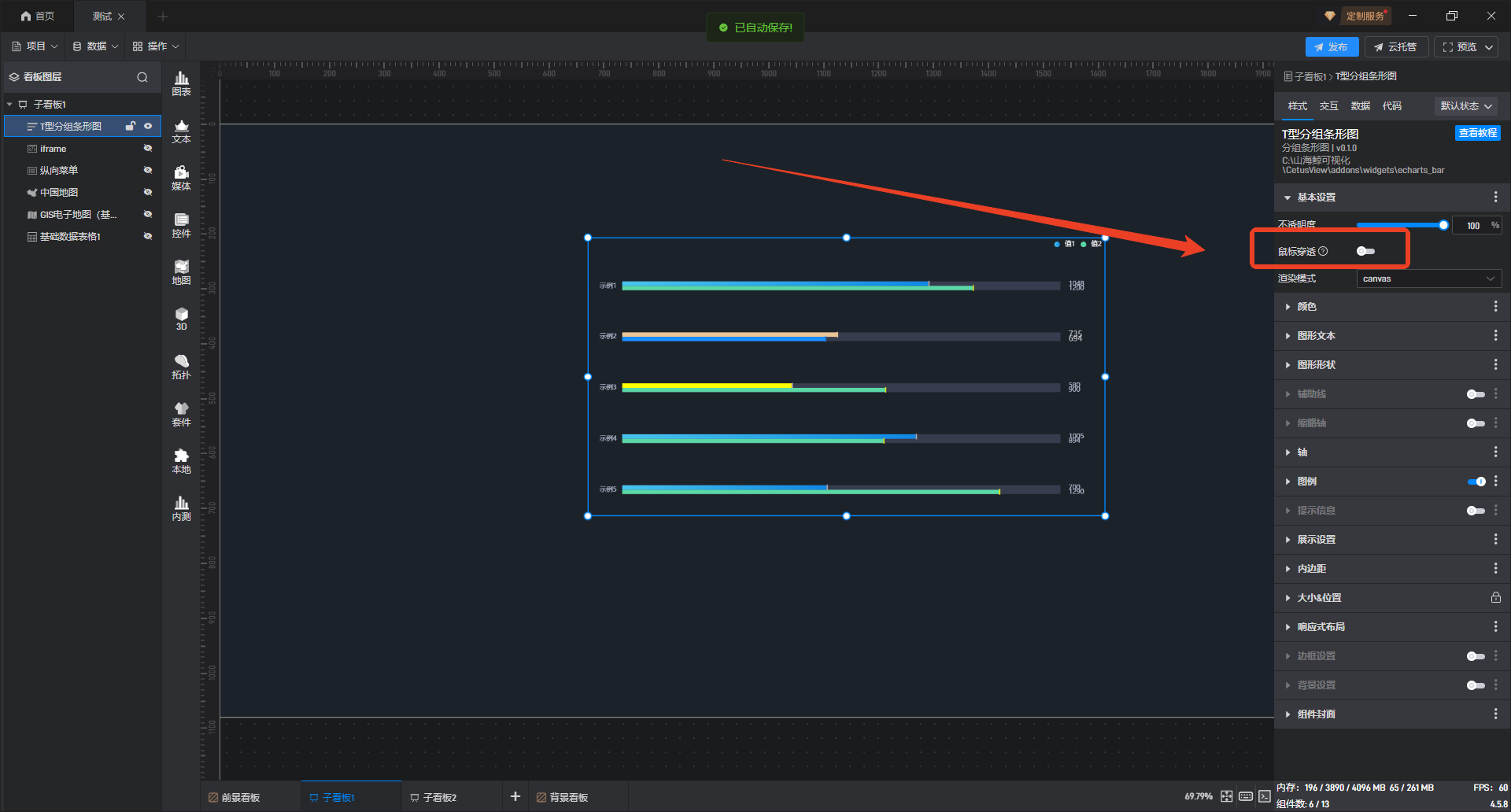
Task: Open the 数据 menu in top toolbar
Action: (x=96, y=46)
